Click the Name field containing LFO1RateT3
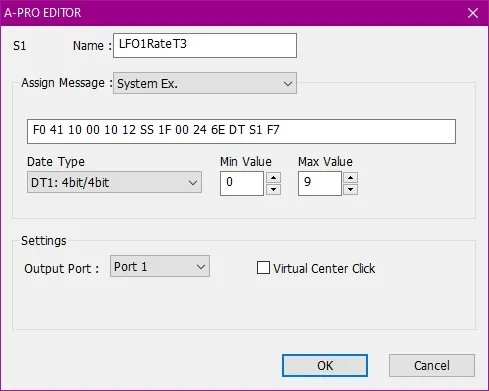Screen dimensions: 489x391 click(205, 45)
